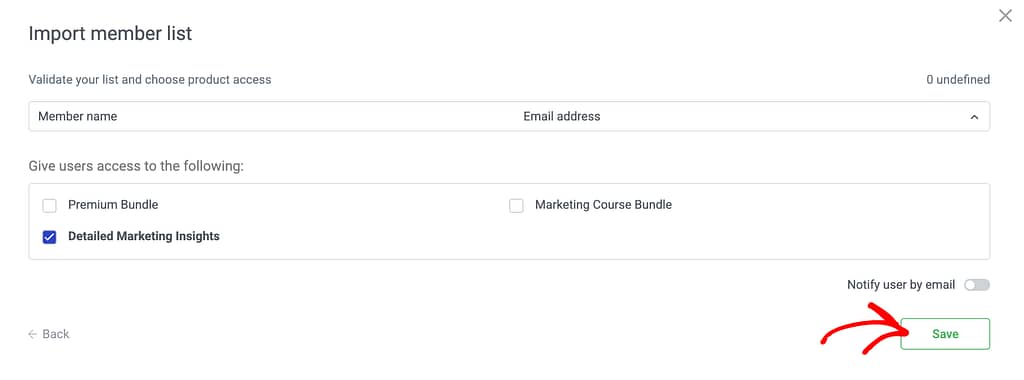Collapse the member list chevron arrow
Viewport: 1024px width, 380px height.
(974, 117)
